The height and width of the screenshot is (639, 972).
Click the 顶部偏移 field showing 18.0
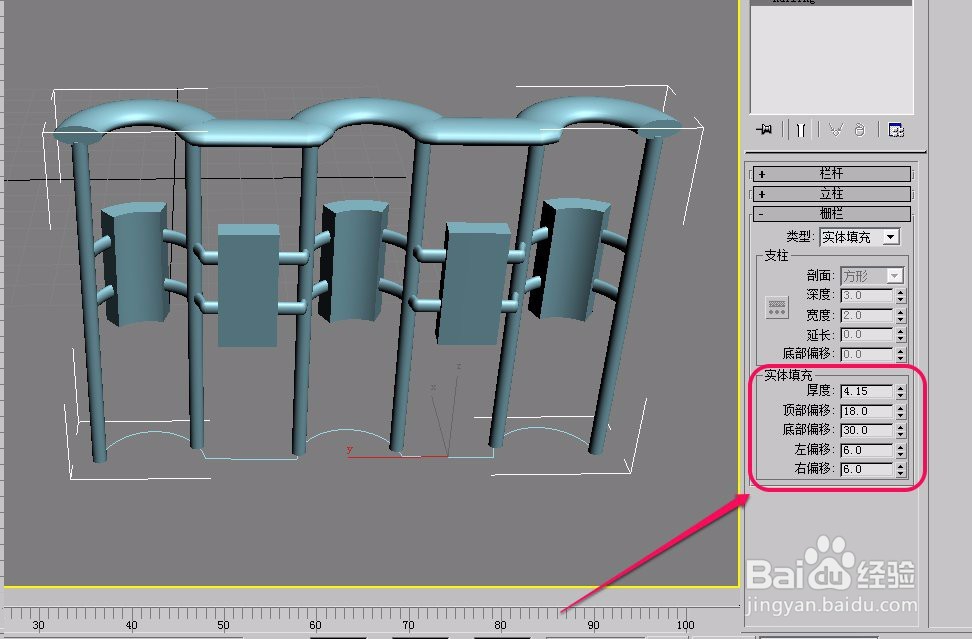click(867, 411)
